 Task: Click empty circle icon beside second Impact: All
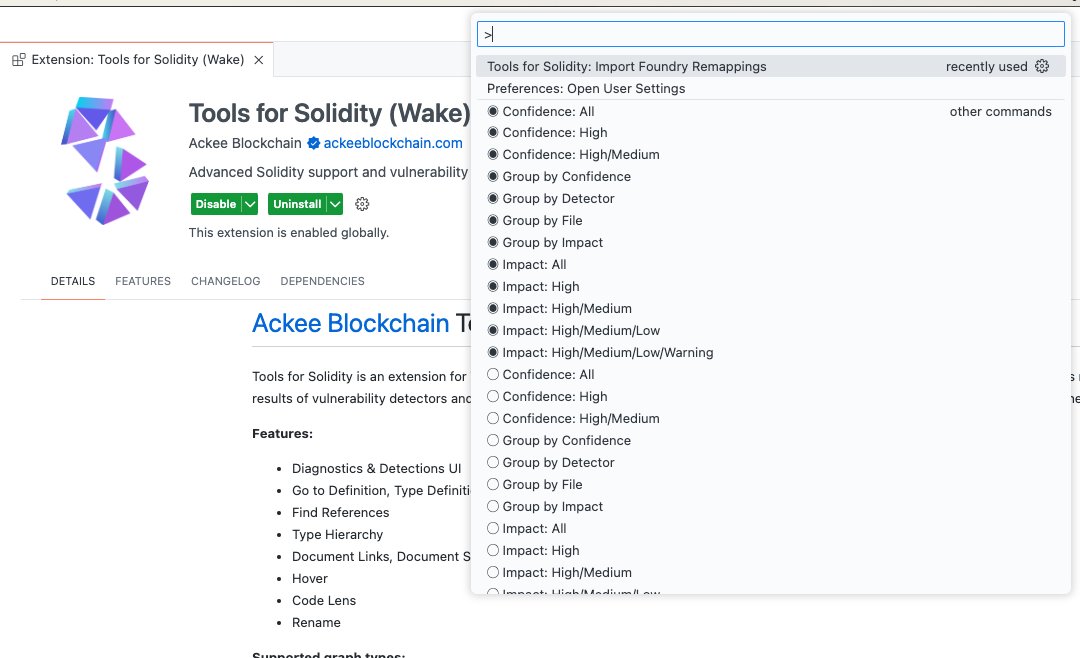tap(492, 528)
